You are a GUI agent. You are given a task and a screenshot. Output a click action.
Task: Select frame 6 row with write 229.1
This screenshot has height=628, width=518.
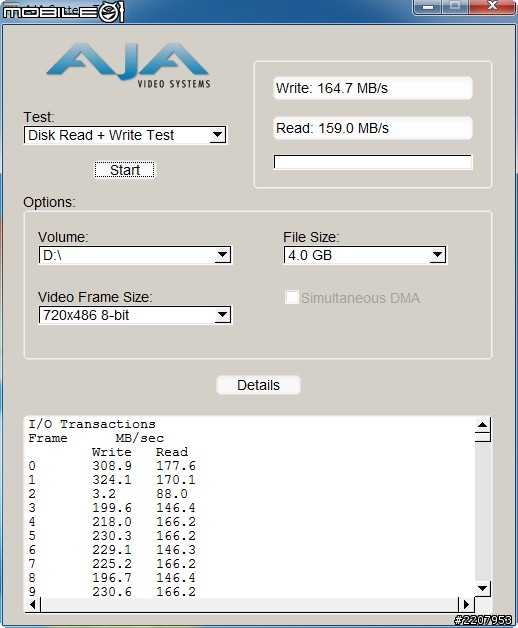[x=112, y=550]
